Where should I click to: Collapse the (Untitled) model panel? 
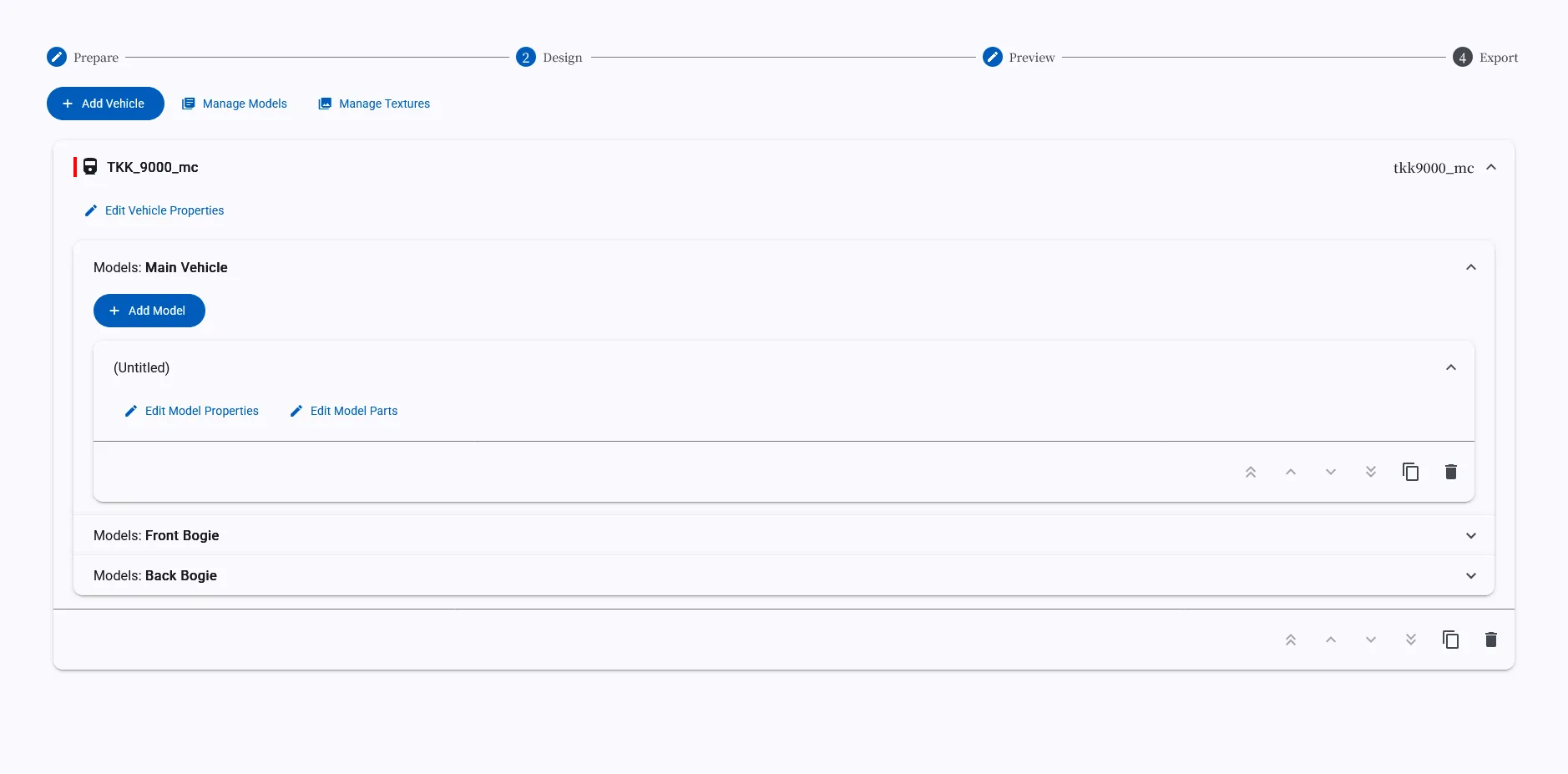pos(1450,367)
